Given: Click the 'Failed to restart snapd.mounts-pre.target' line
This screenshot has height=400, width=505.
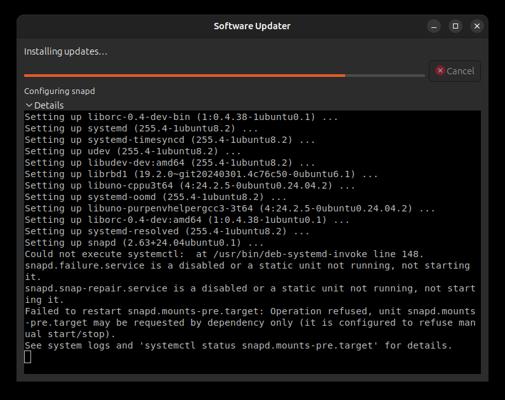Looking at the screenshot, I should tap(250, 323).
